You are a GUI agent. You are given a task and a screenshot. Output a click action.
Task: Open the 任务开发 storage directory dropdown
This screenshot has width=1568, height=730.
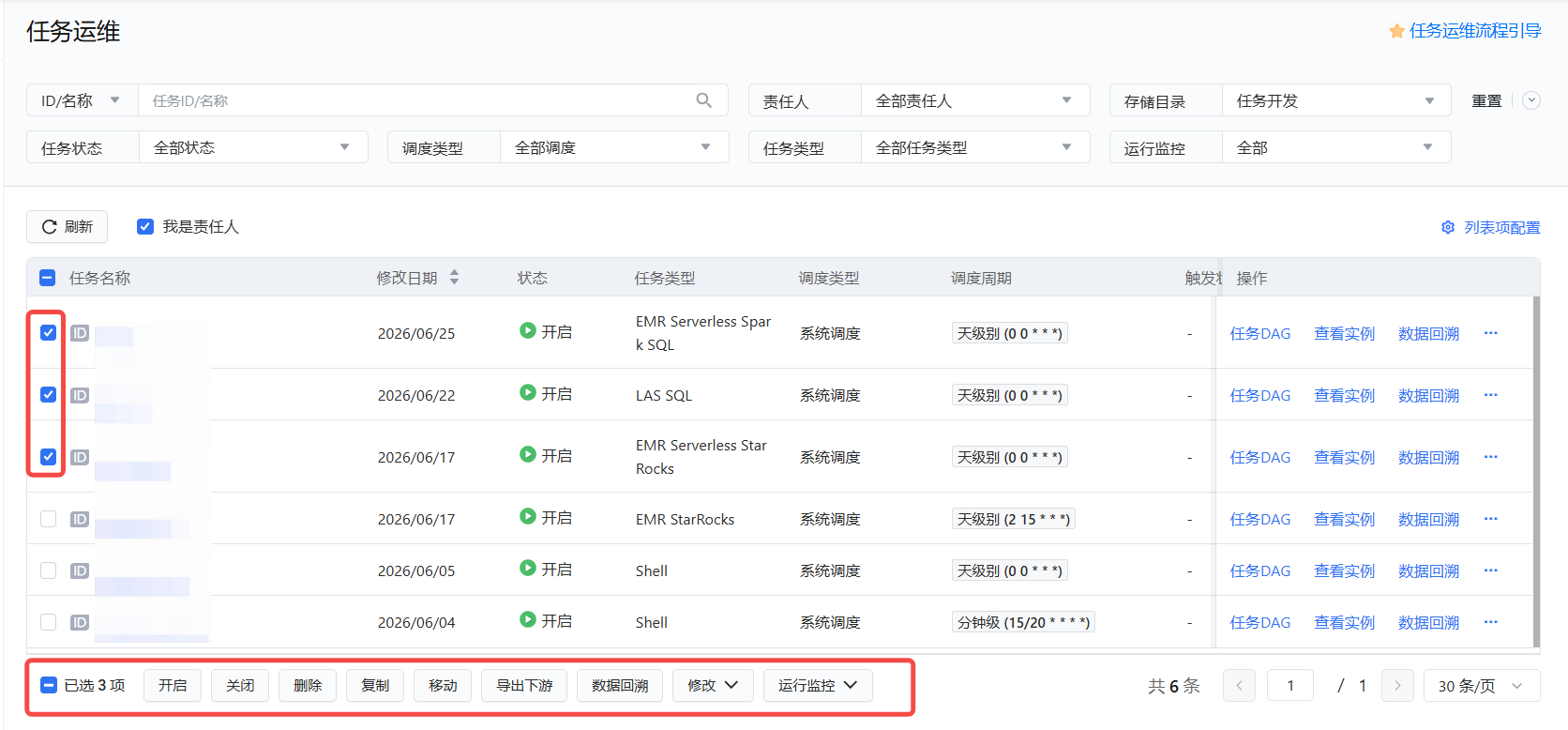pyautogui.click(x=1336, y=100)
